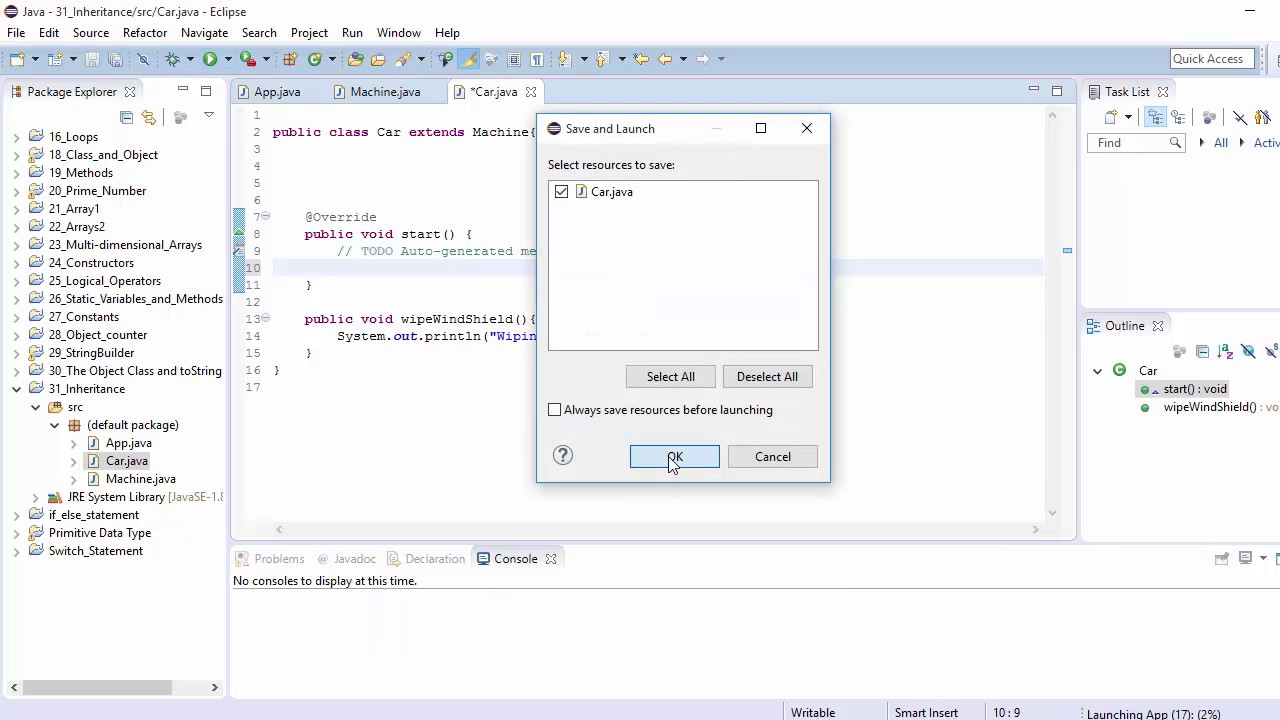The image size is (1280, 720).
Task: Click the green Run toolbar icon
Action: (210, 59)
